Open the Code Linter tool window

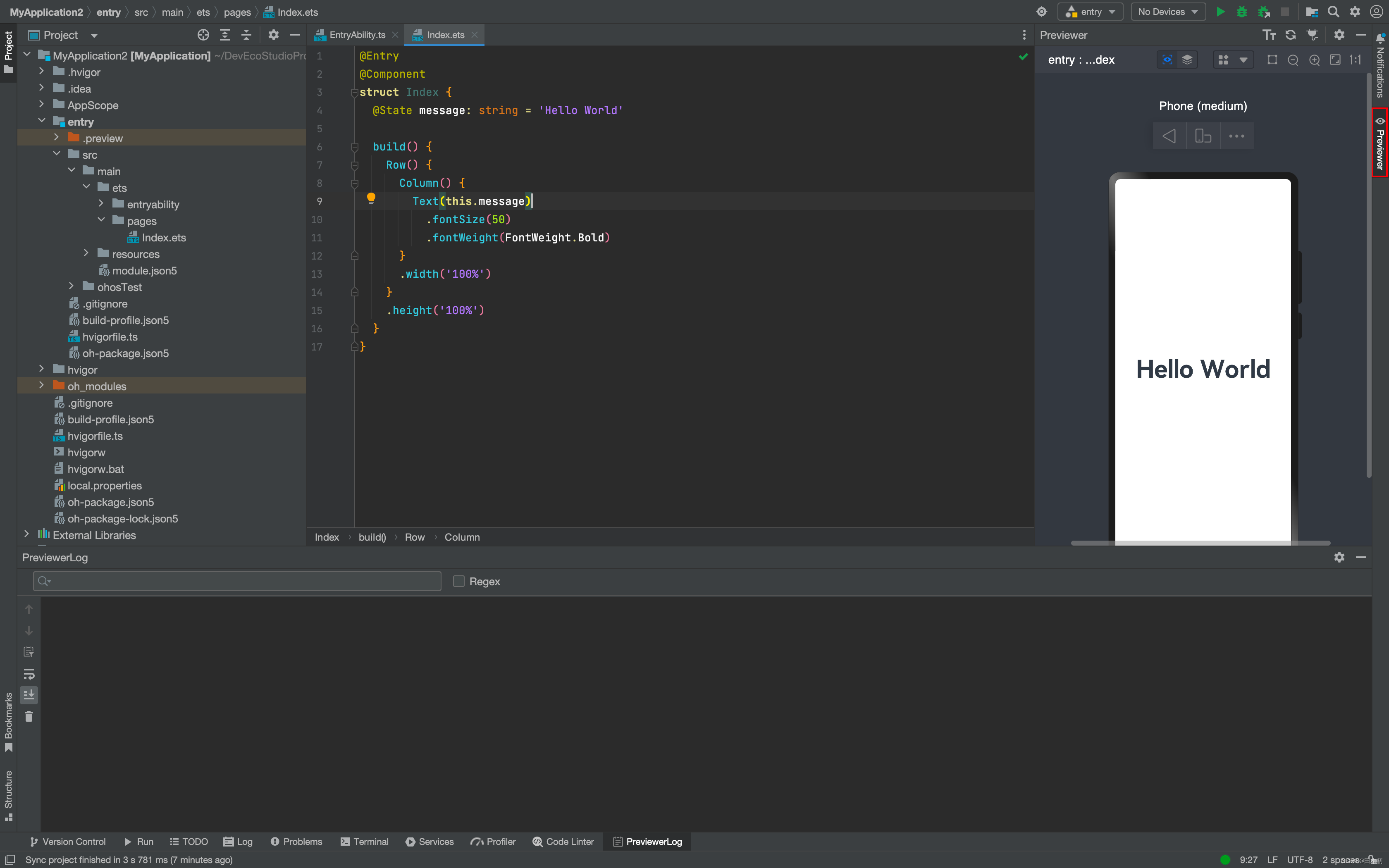563,842
